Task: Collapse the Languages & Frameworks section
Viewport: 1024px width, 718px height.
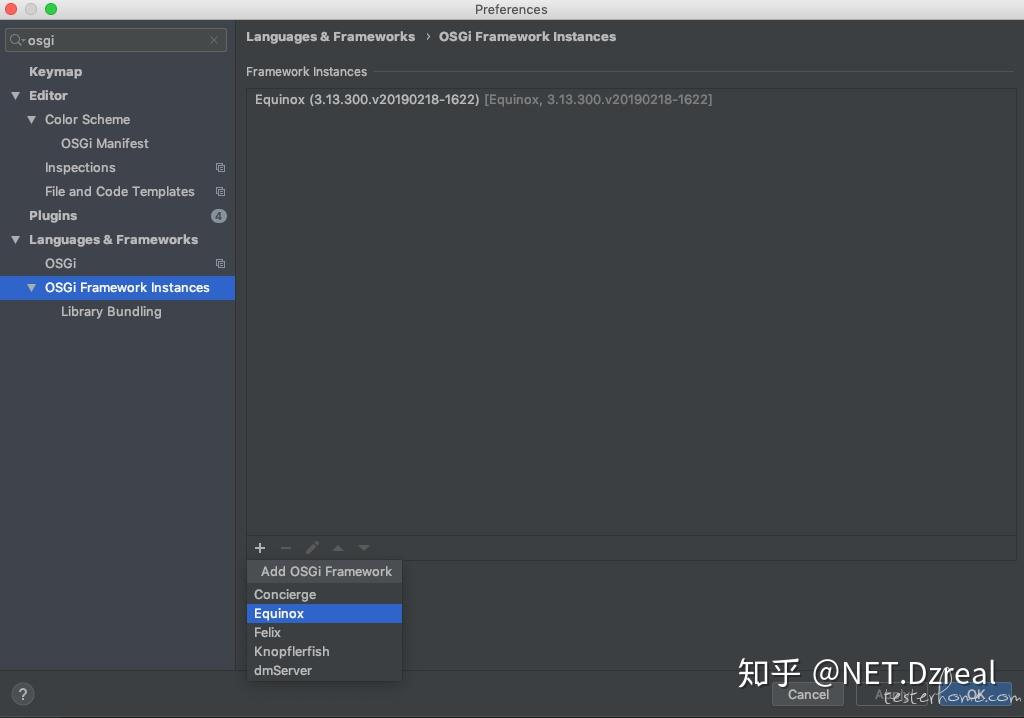Action: (x=15, y=239)
